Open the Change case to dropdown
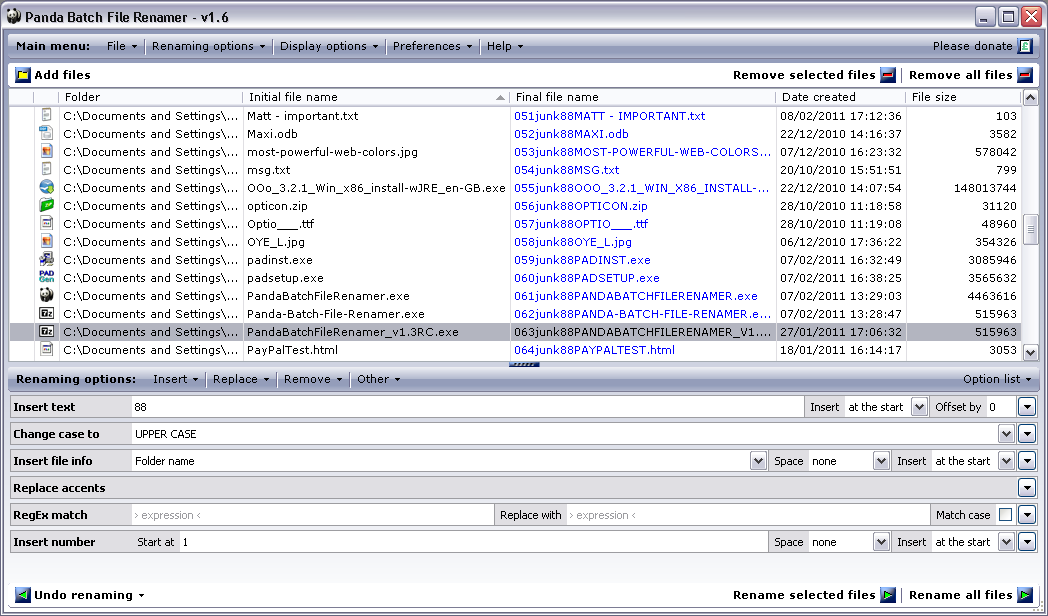Viewport: 1048px width, 616px height. pyautogui.click(x=1006, y=434)
